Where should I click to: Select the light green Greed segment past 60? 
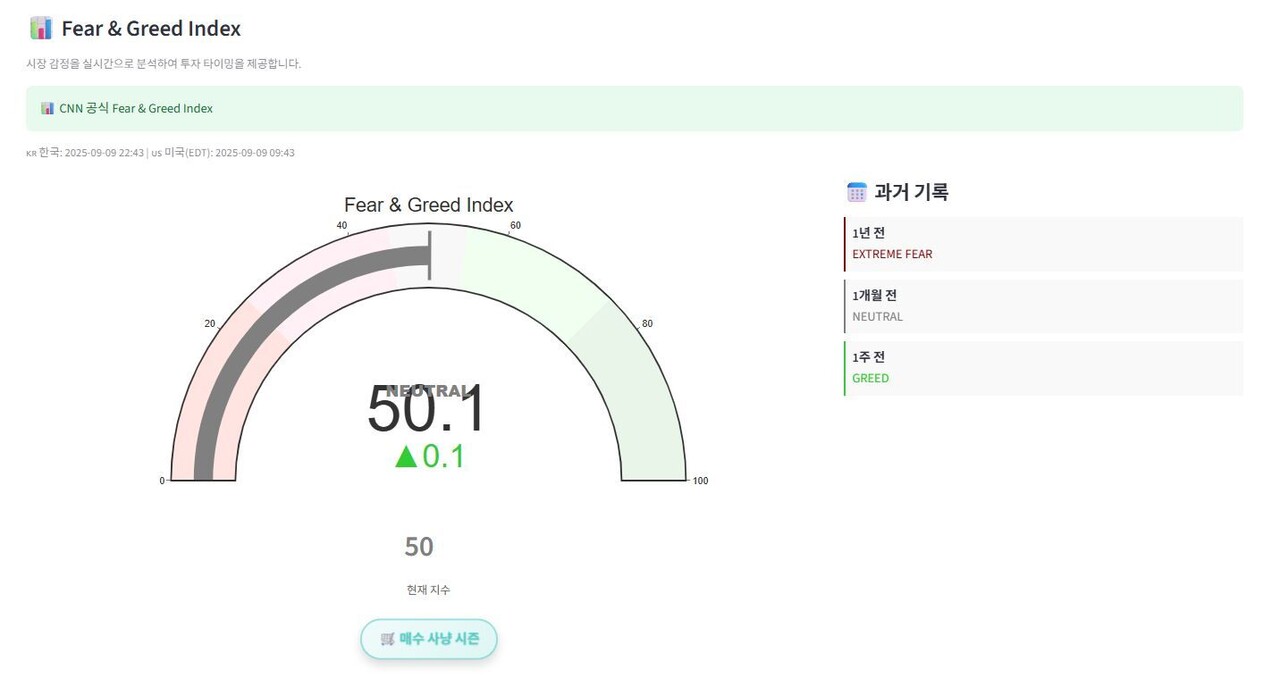(530, 275)
